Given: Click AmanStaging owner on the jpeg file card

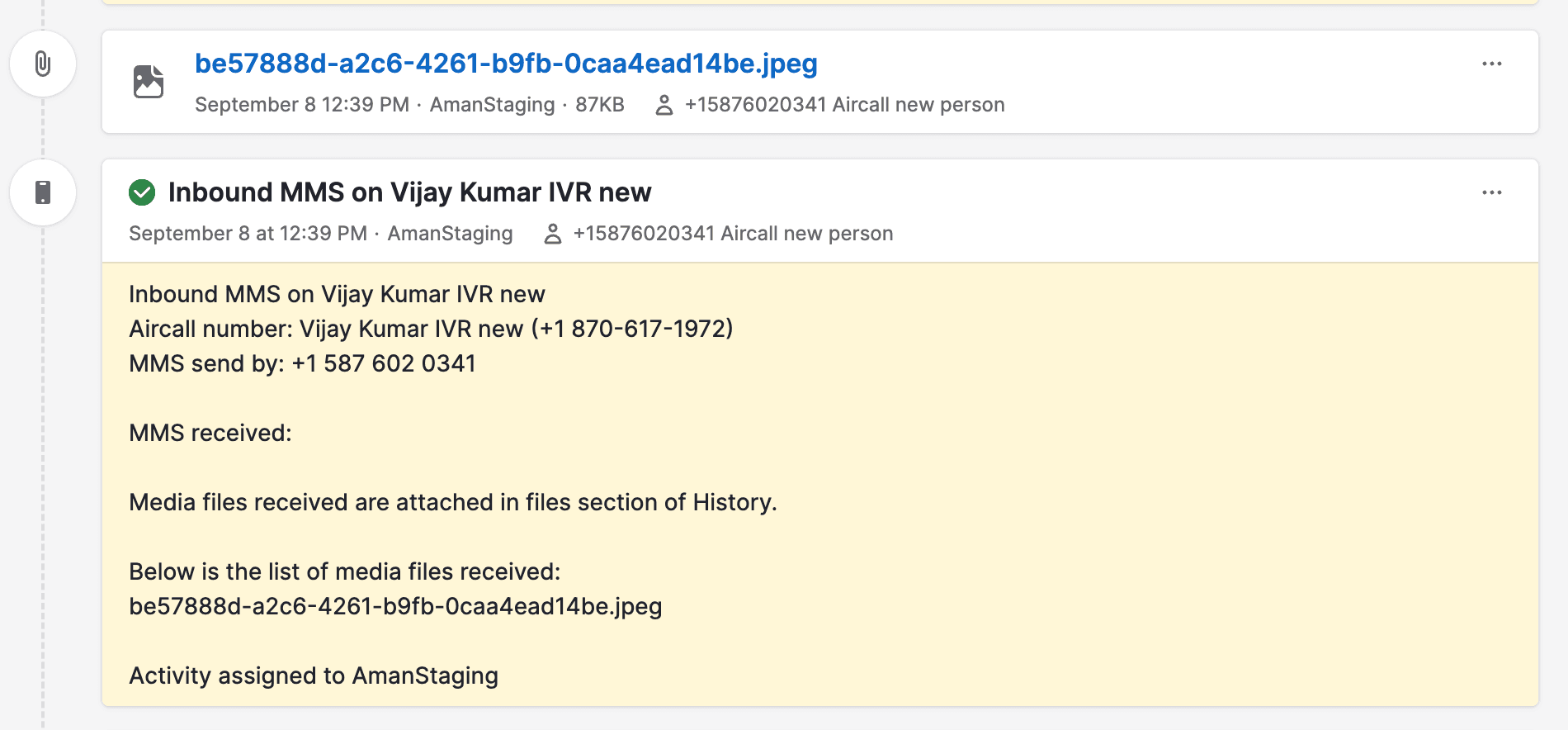Looking at the screenshot, I should click(492, 105).
